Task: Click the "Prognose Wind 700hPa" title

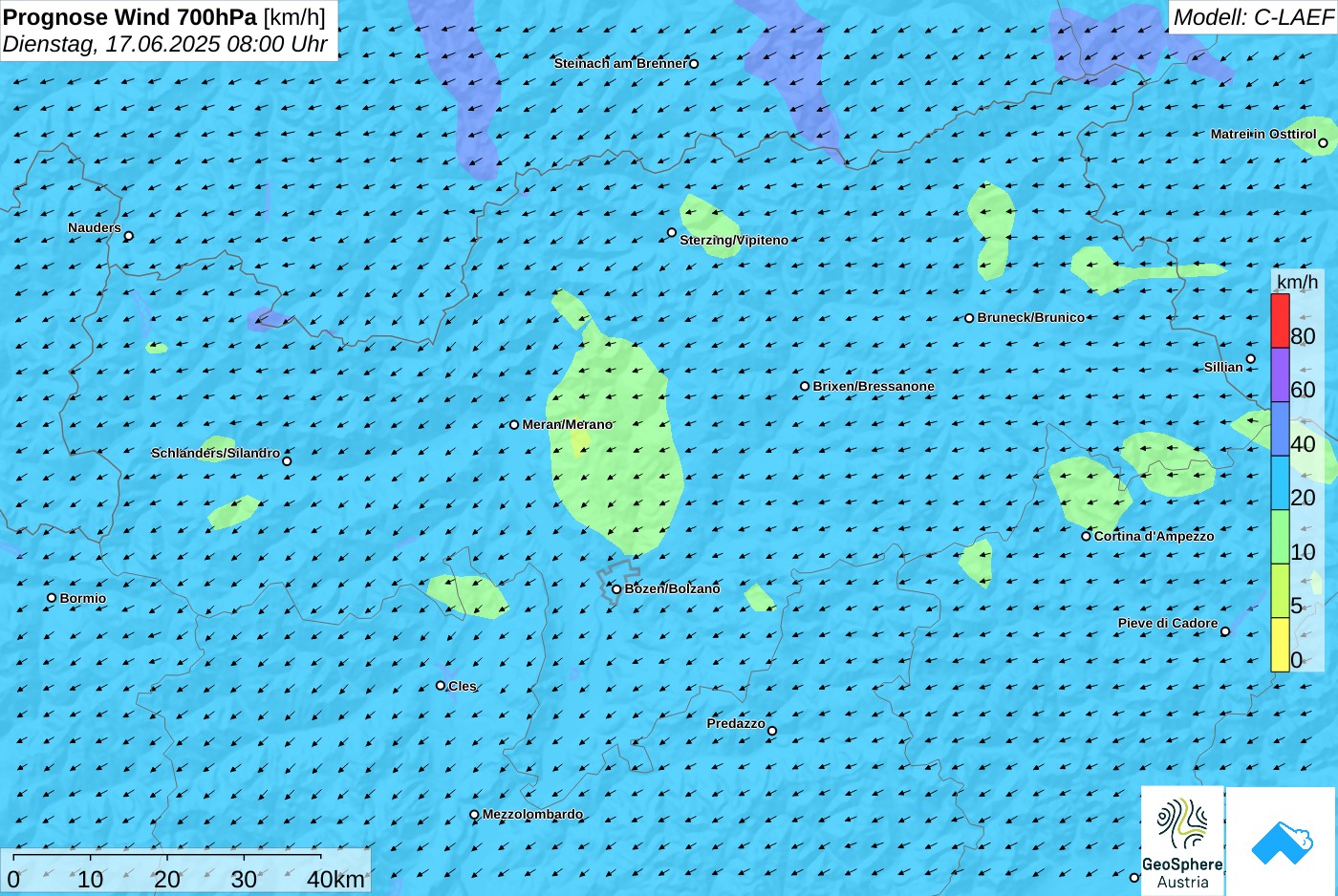Action: (131, 17)
